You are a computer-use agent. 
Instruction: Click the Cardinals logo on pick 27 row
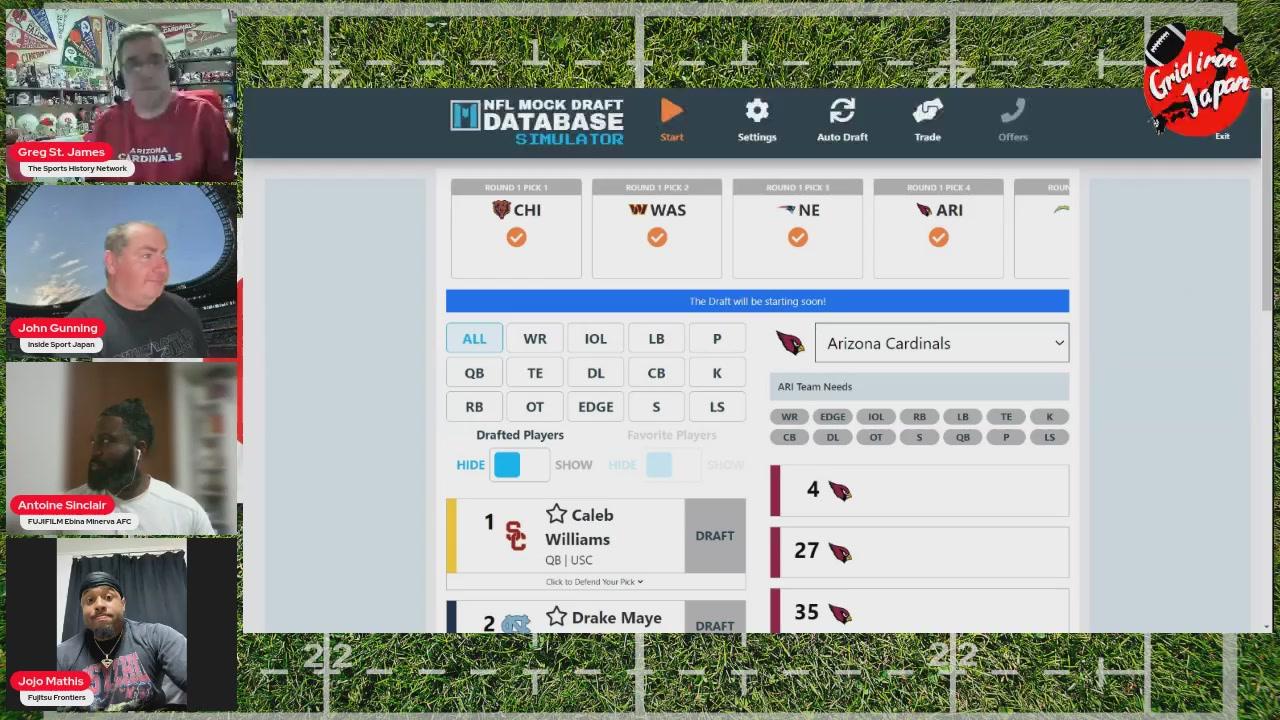[840, 552]
